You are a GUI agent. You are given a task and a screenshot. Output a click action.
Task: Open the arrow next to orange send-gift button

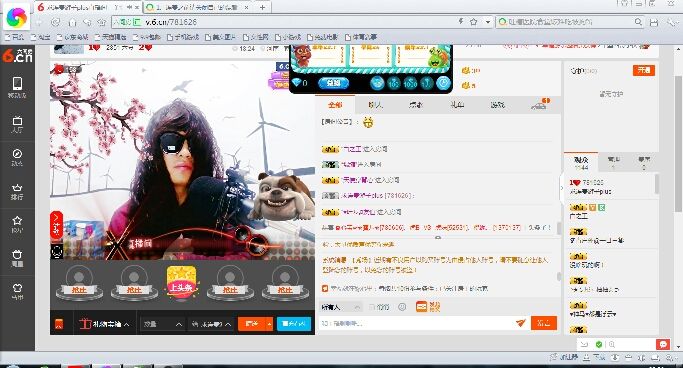pyautogui.click(x=270, y=324)
